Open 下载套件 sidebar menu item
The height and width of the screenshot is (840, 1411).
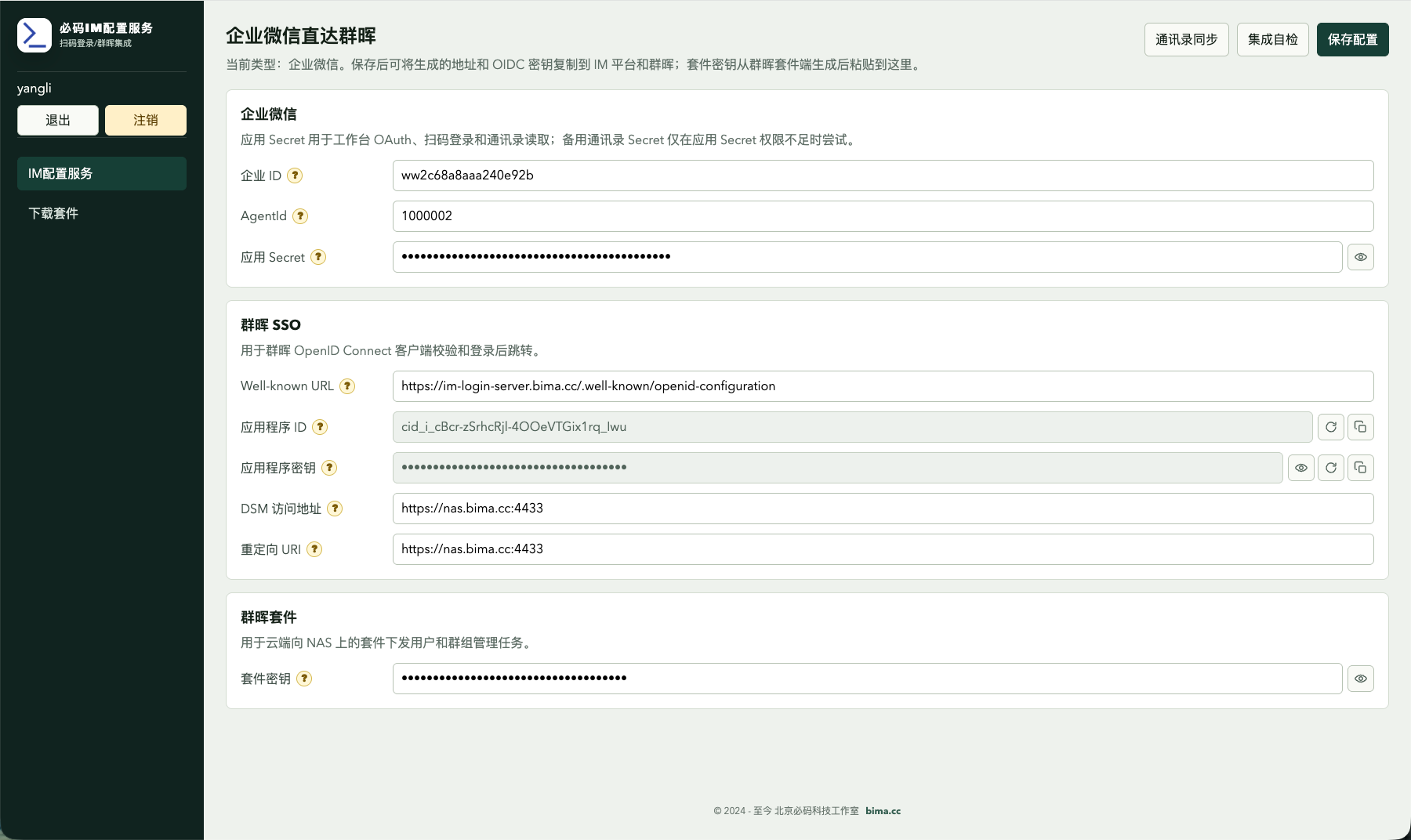pyautogui.click(x=102, y=213)
